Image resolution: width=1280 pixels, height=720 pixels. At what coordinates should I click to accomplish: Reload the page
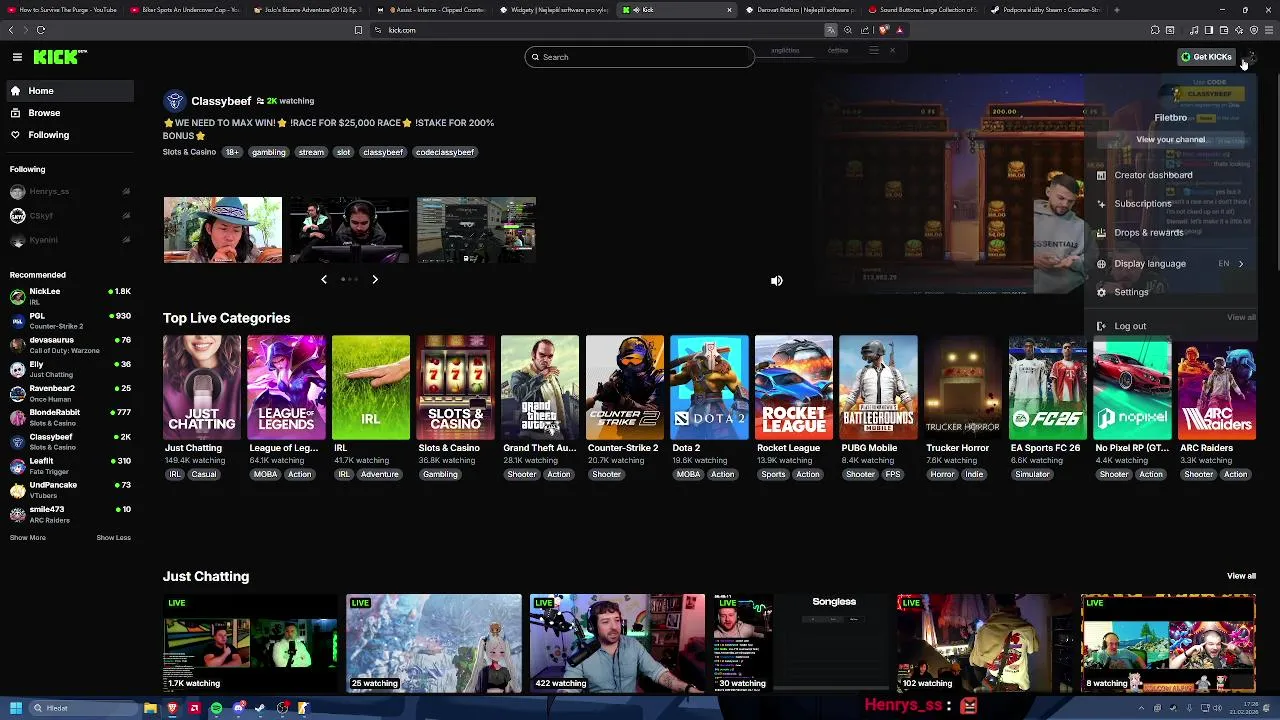(x=41, y=30)
